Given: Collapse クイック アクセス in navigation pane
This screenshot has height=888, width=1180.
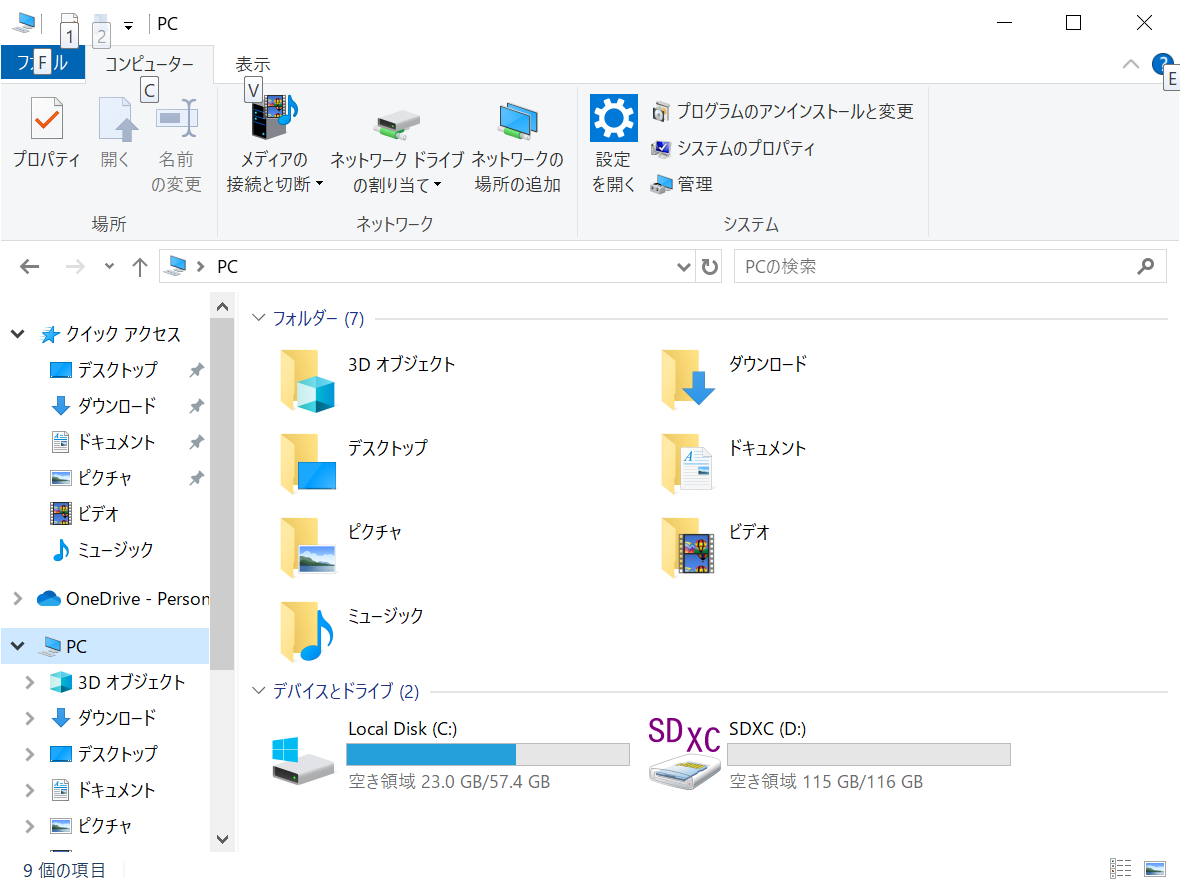Looking at the screenshot, I should click(18, 333).
